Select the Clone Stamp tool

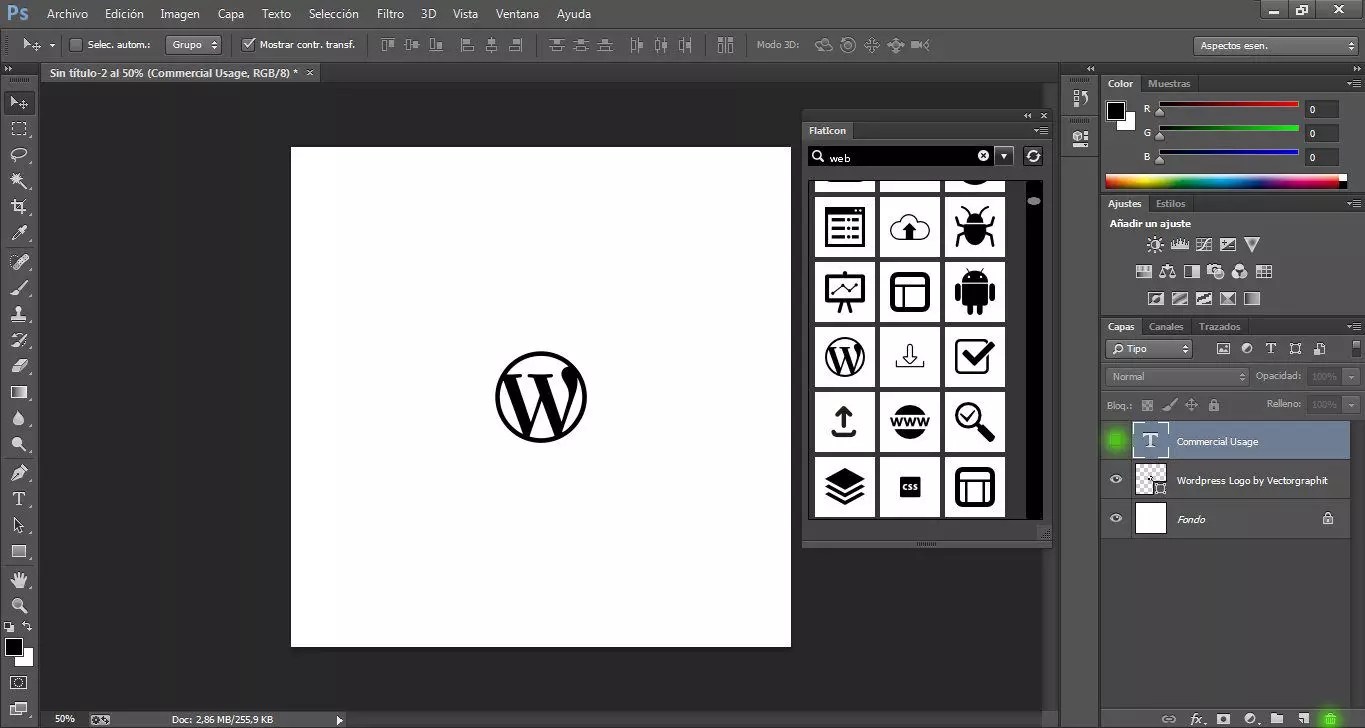pos(19,314)
